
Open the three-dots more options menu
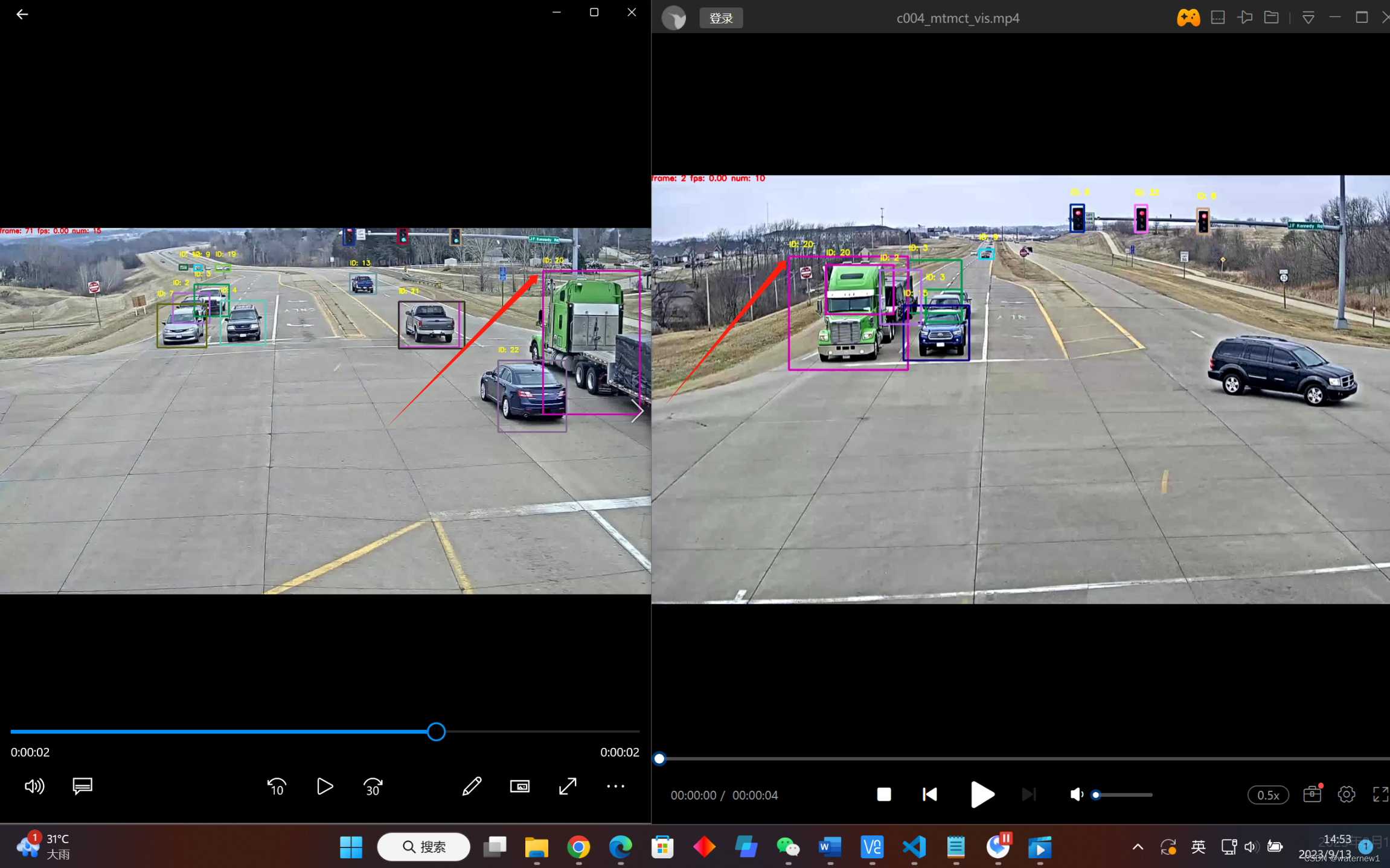point(615,787)
